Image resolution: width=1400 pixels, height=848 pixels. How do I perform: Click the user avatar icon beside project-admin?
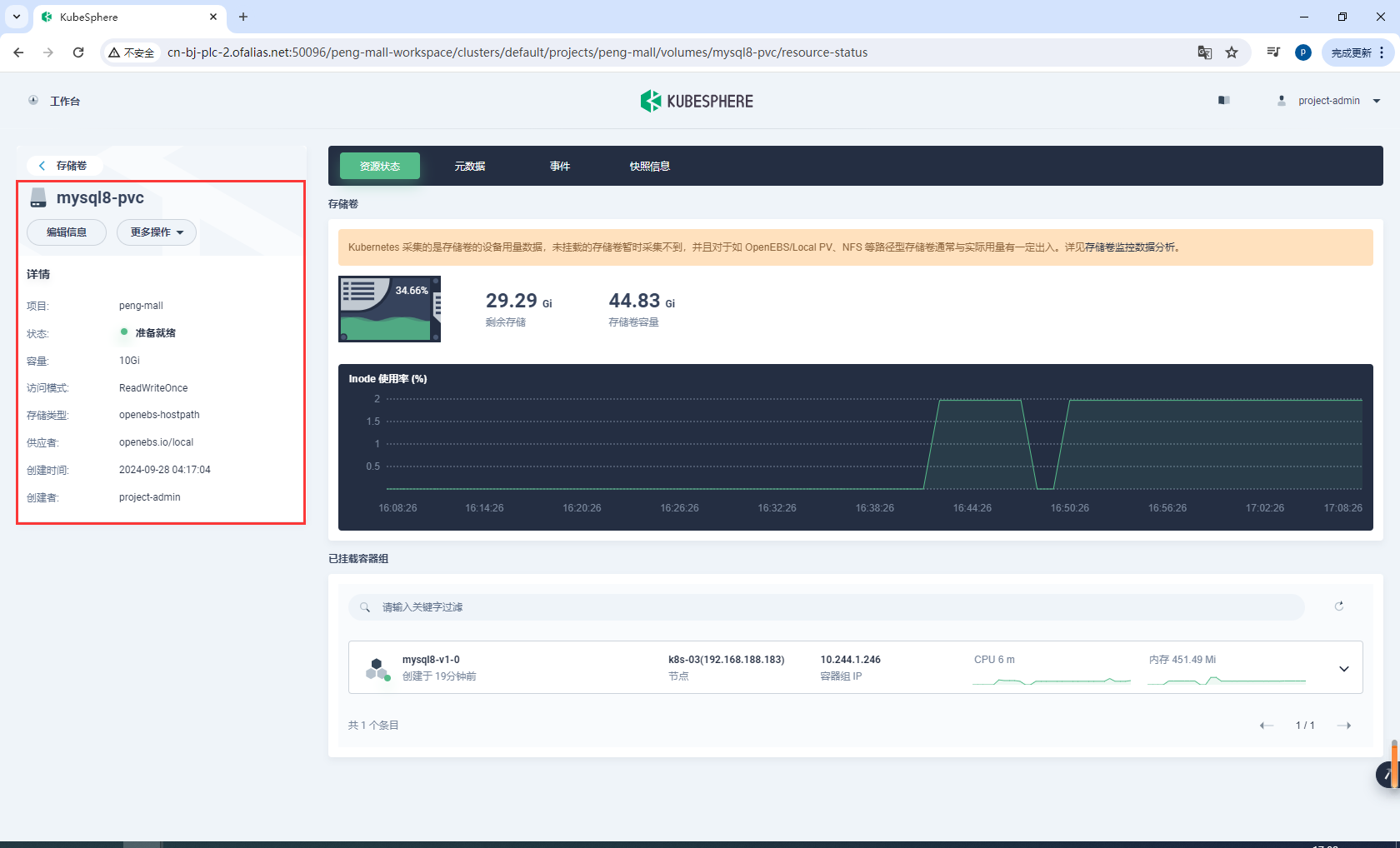(x=1282, y=100)
